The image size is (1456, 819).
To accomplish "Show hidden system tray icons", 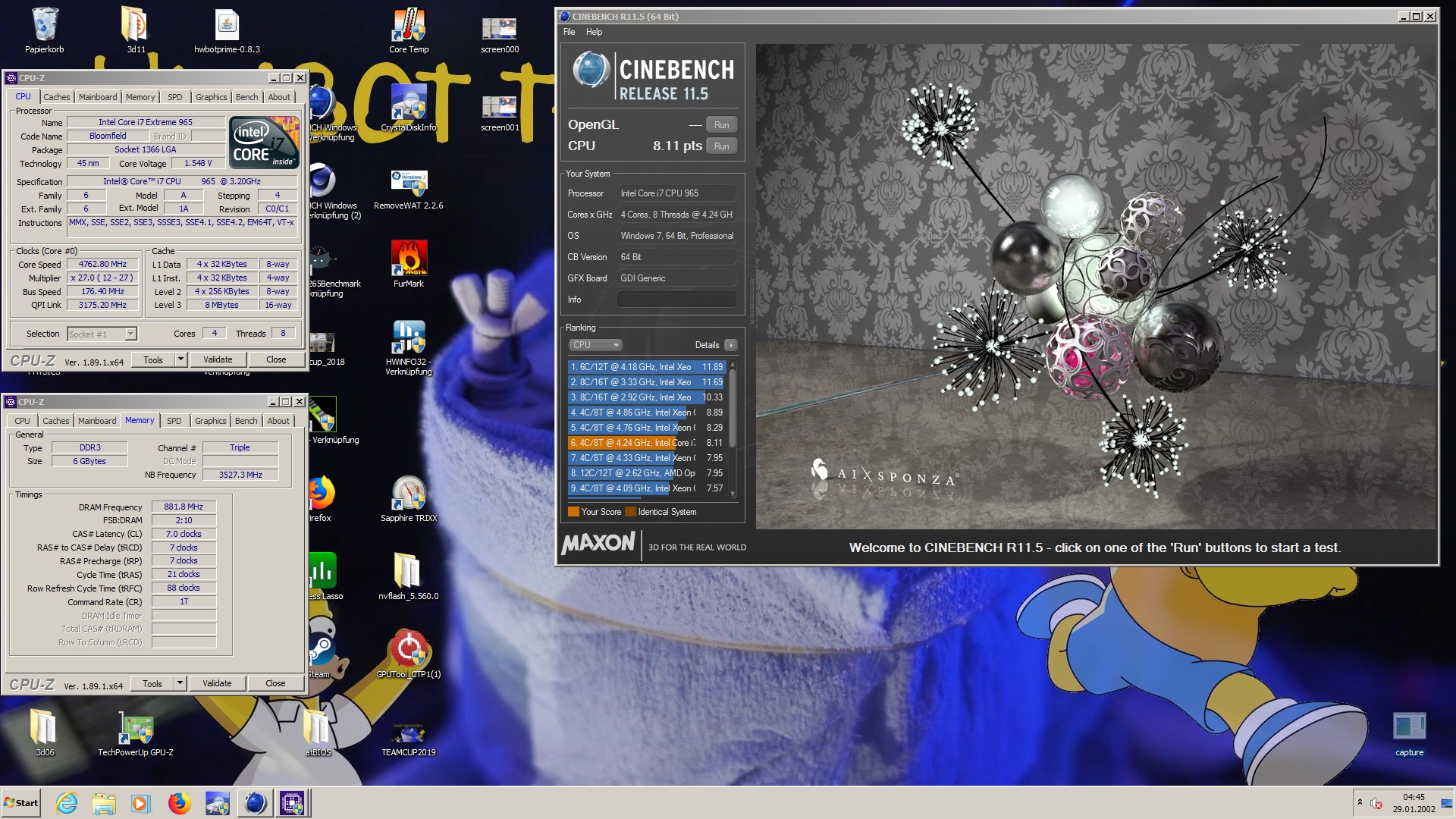I will pos(1360,802).
